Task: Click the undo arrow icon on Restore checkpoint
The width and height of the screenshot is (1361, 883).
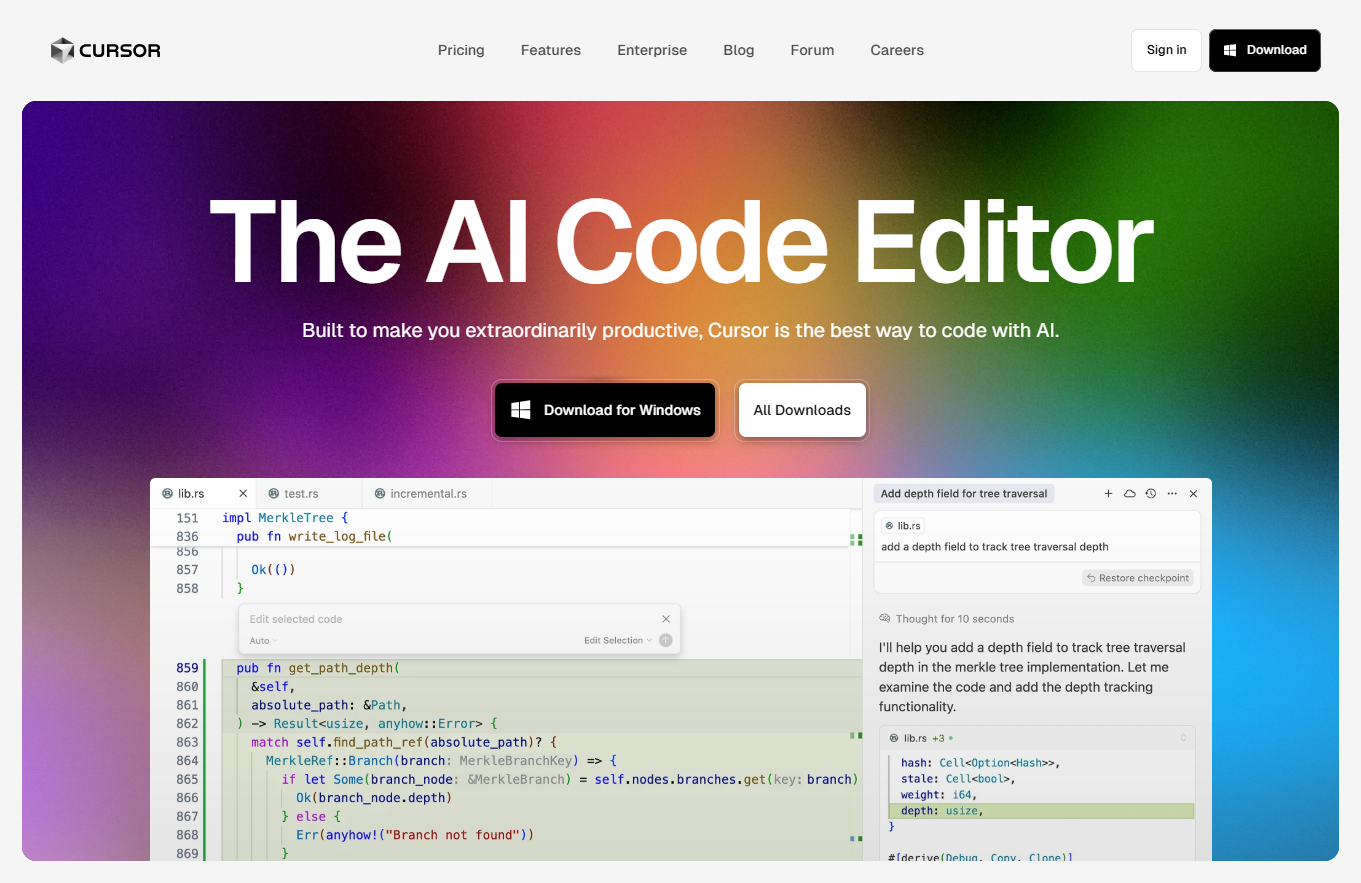Action: point(1091,578)
